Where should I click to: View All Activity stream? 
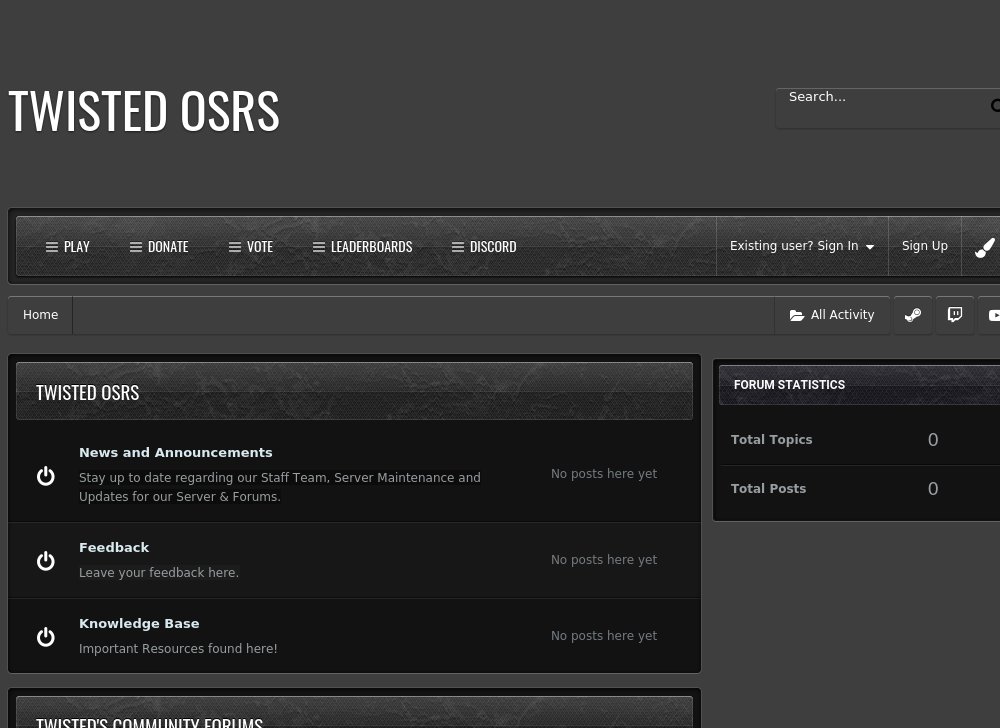[x=832, y=315]
